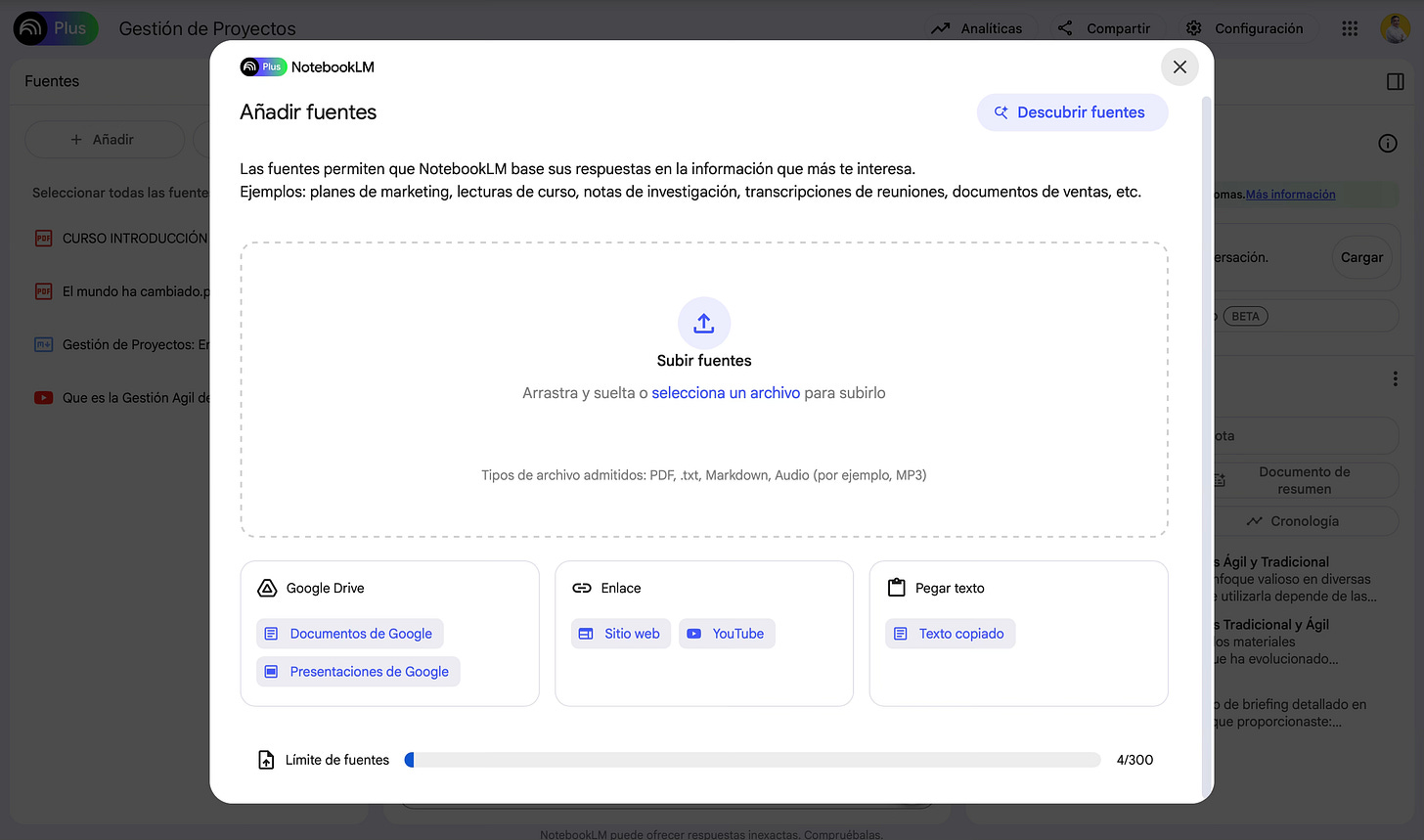Image resolution: width=1424 pixels, height=840 pixels.
Task: Collapse the right panel with sidebar icon
Action: point(1396,81)
